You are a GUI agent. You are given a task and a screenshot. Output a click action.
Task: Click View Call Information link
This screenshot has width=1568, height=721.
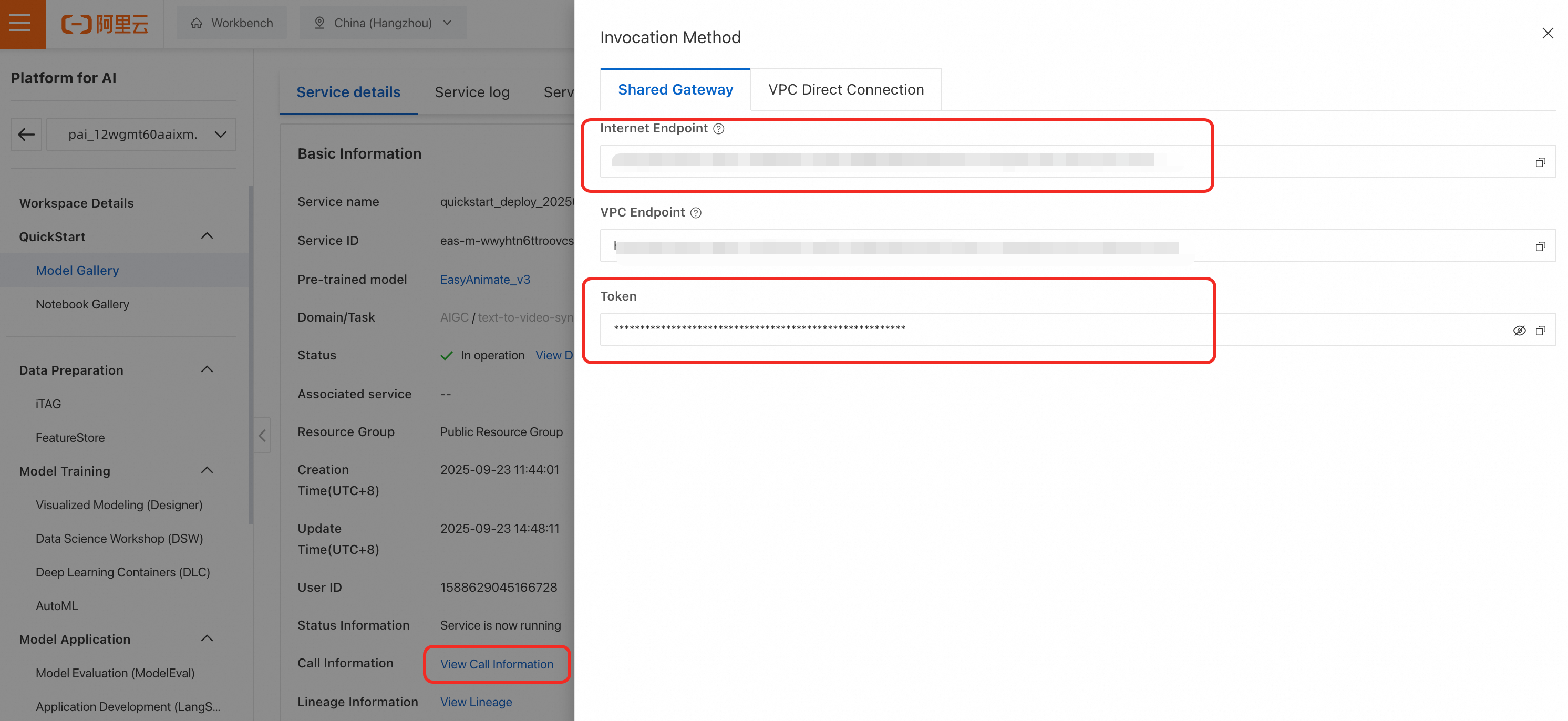[497, 664]
